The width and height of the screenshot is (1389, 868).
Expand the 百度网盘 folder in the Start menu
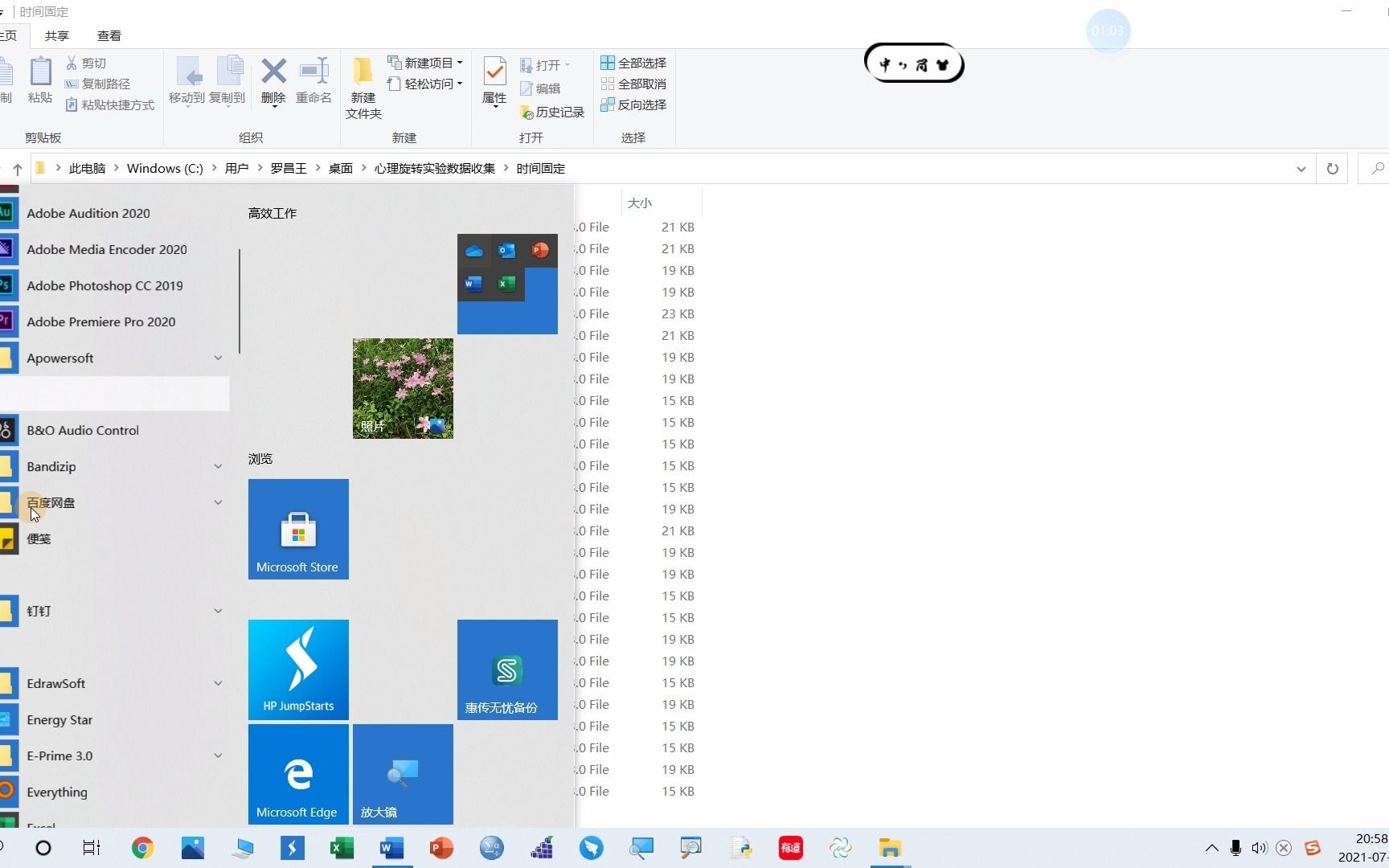(218, 502)
